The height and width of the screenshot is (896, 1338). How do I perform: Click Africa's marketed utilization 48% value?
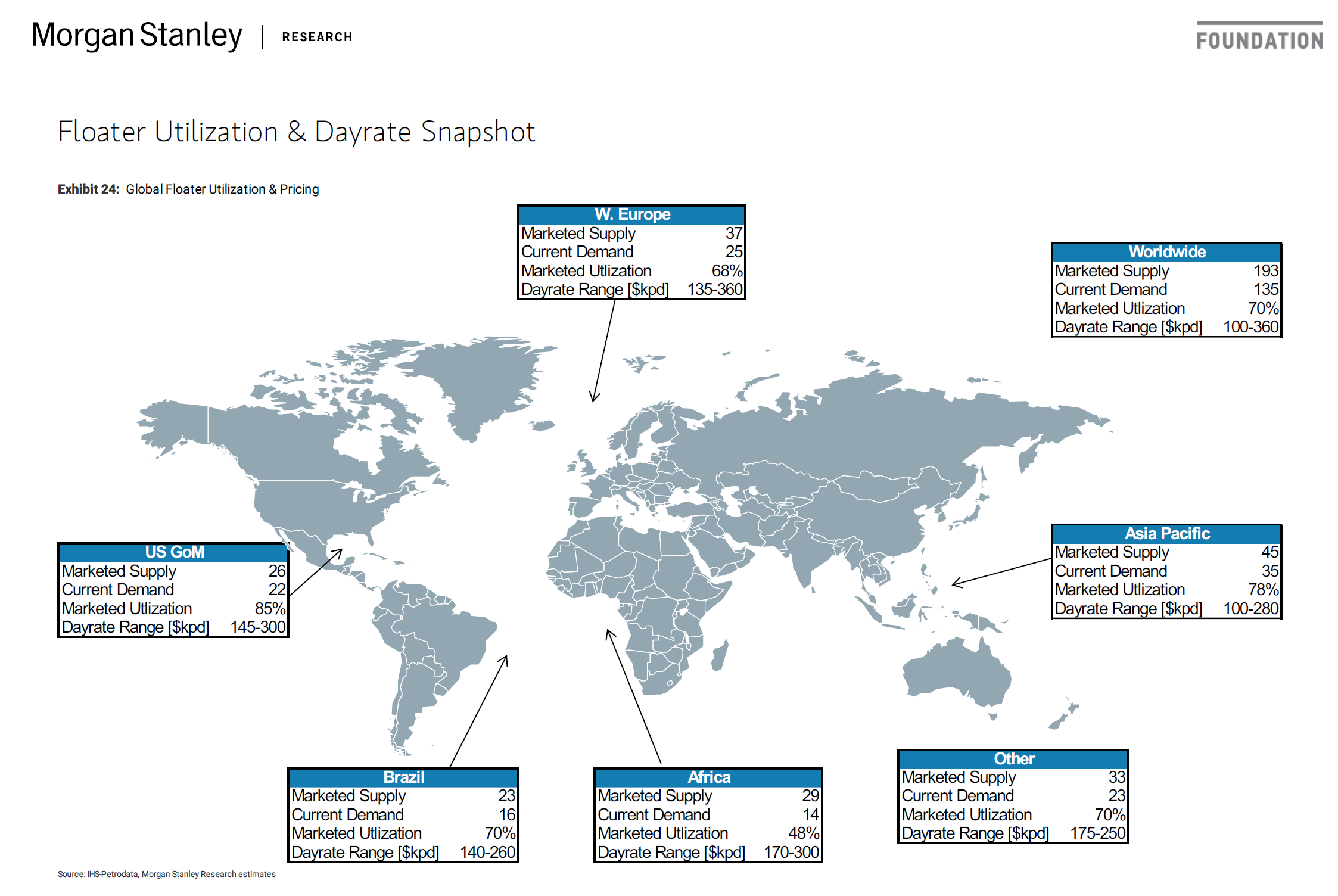803,833
